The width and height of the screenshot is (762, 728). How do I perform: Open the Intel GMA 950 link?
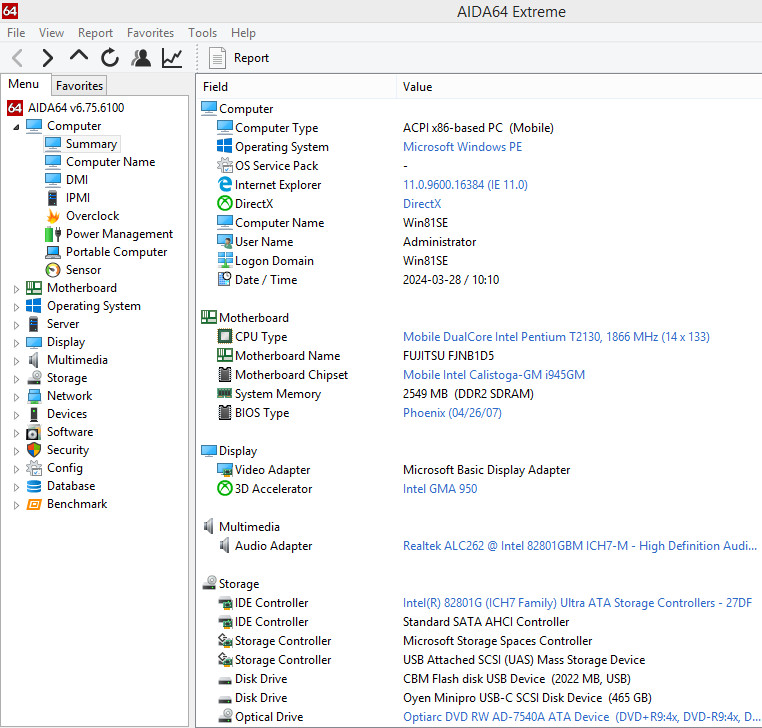coord(440,489)
